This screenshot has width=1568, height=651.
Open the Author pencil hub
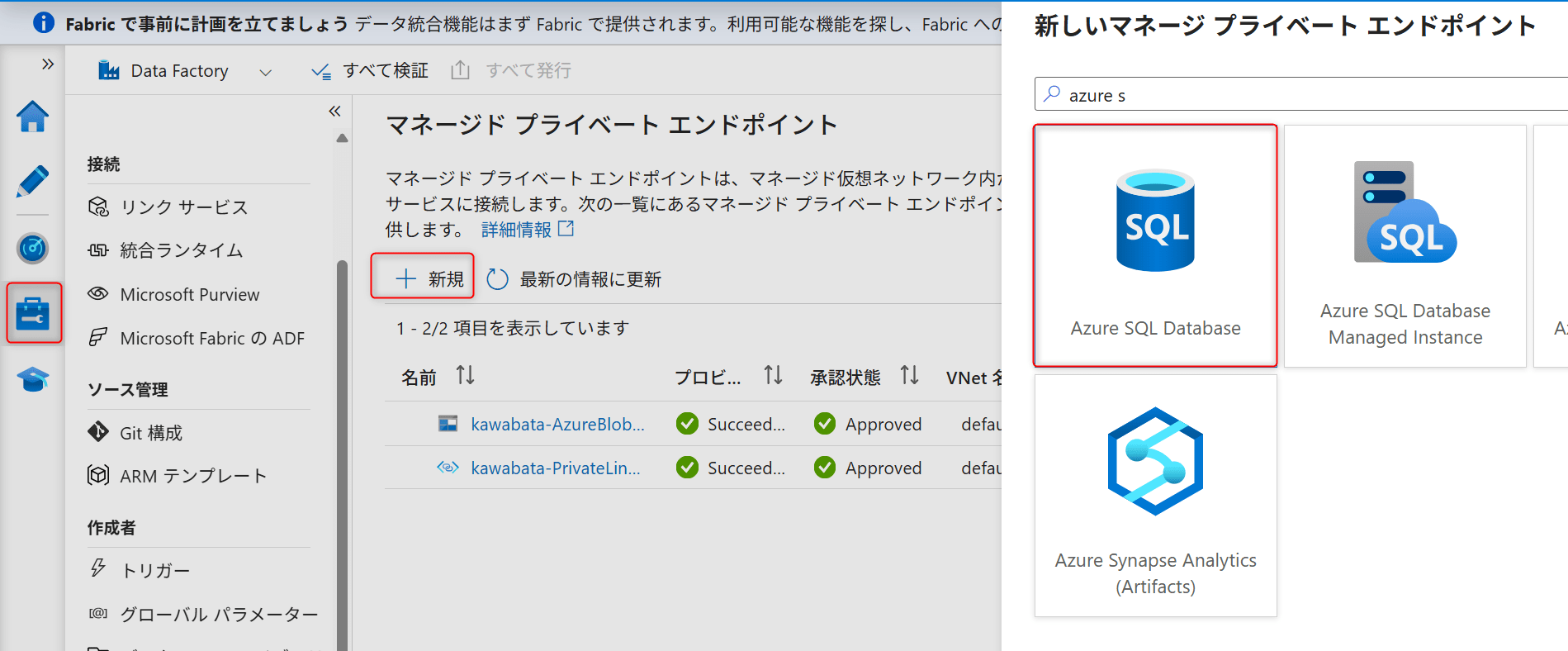click(x=33, y=181)
